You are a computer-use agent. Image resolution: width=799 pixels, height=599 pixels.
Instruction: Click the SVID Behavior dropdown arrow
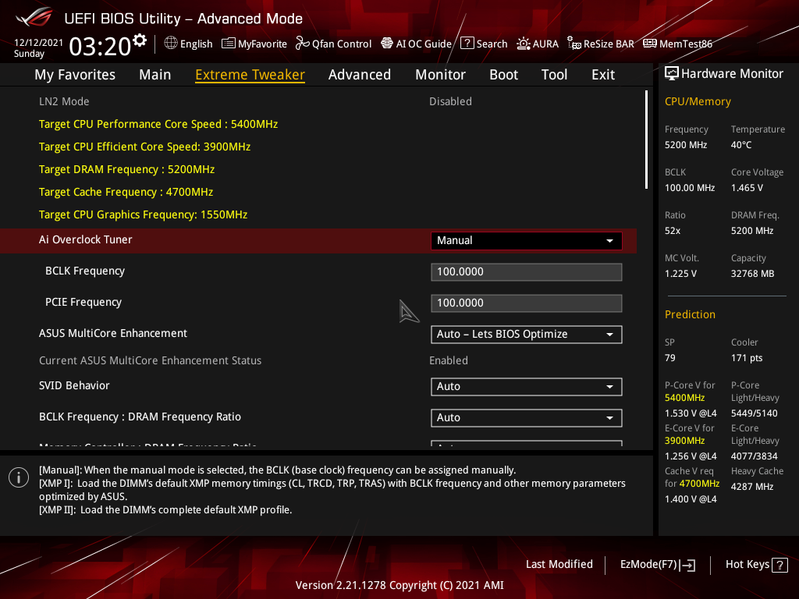click(x=609, y=387)
